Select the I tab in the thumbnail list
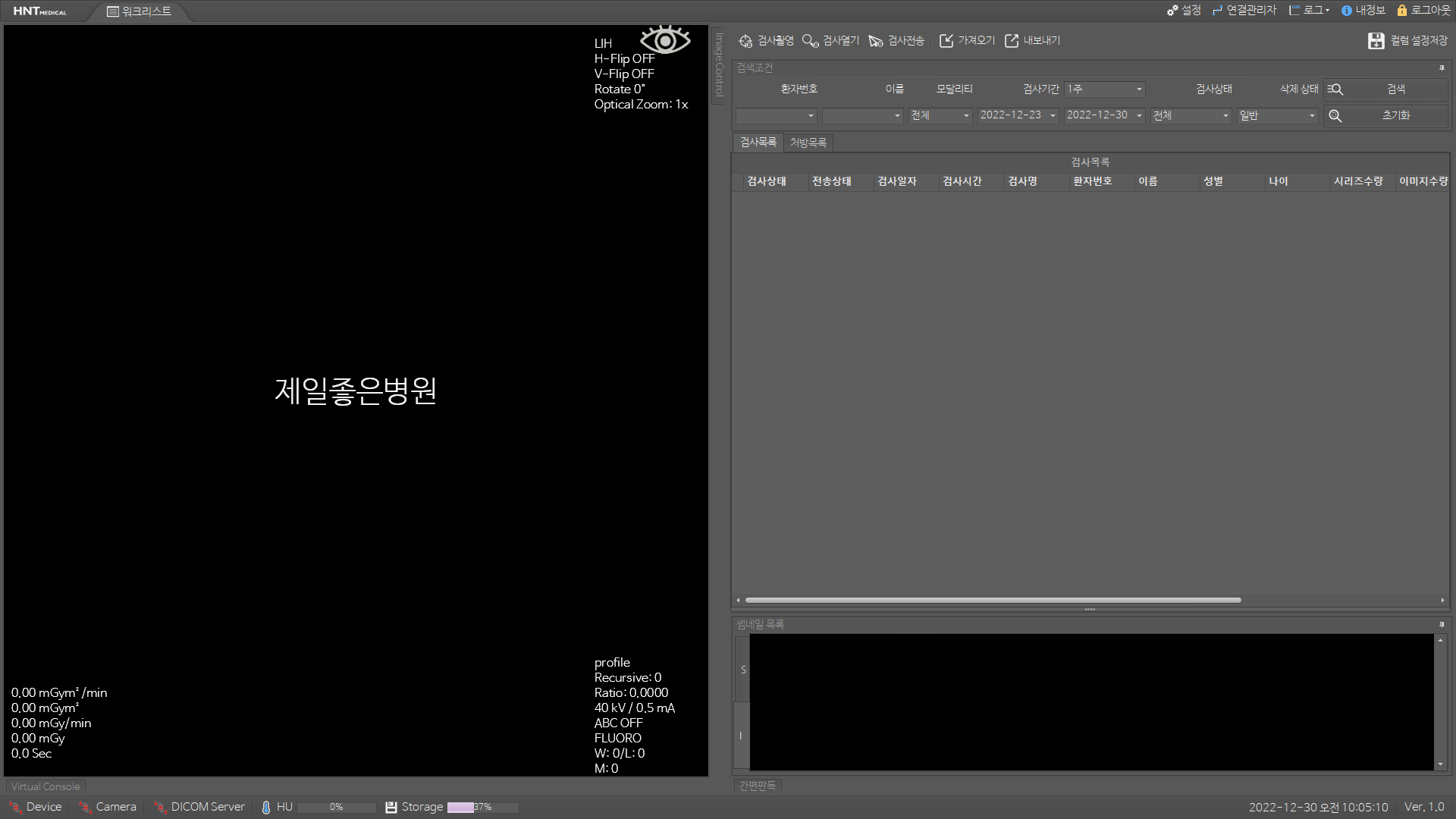Viewport: 1456px width, 819px height. click(742, 736)
